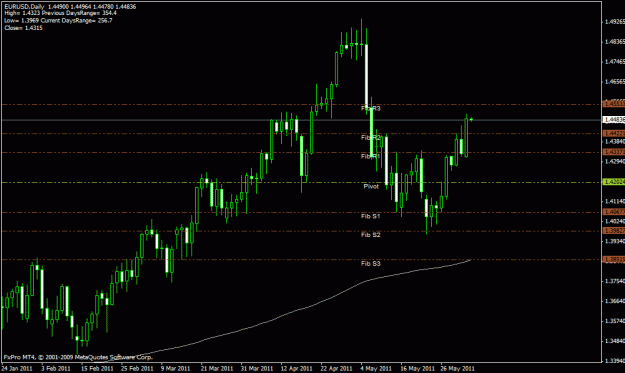
Task: Click the 1.41140 price axis value
Action: point(615,201)
